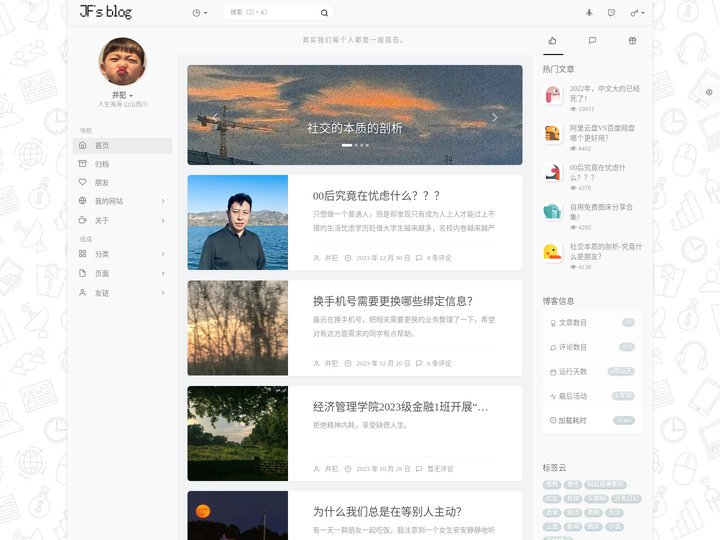
Task: Click the profile avatar image
Action: (x=122, y=62)
